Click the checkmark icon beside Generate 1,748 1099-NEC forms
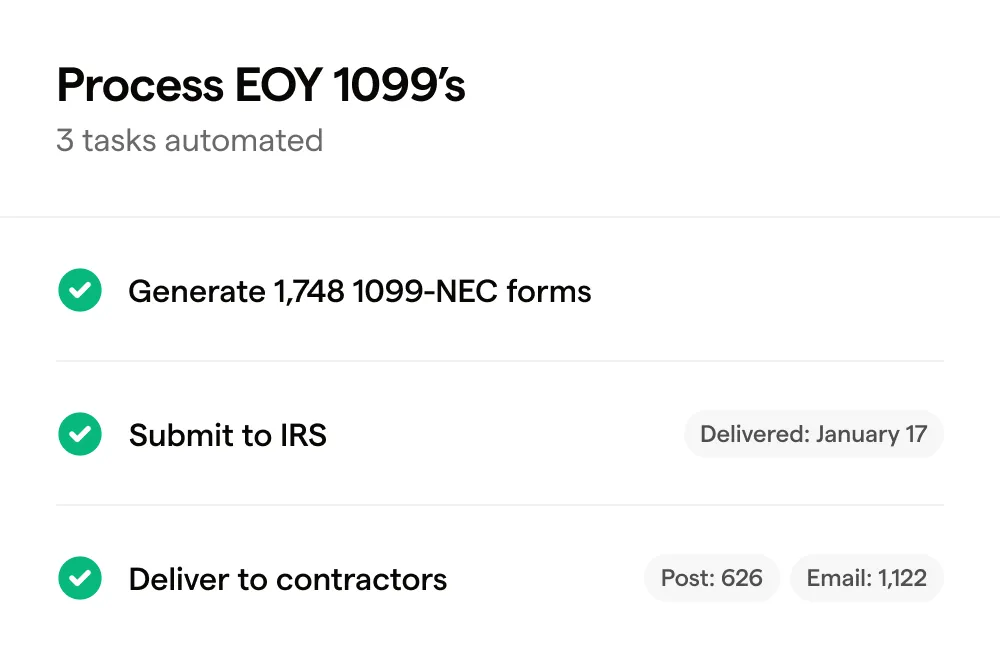1000x650 pixels. coord(80,290)
